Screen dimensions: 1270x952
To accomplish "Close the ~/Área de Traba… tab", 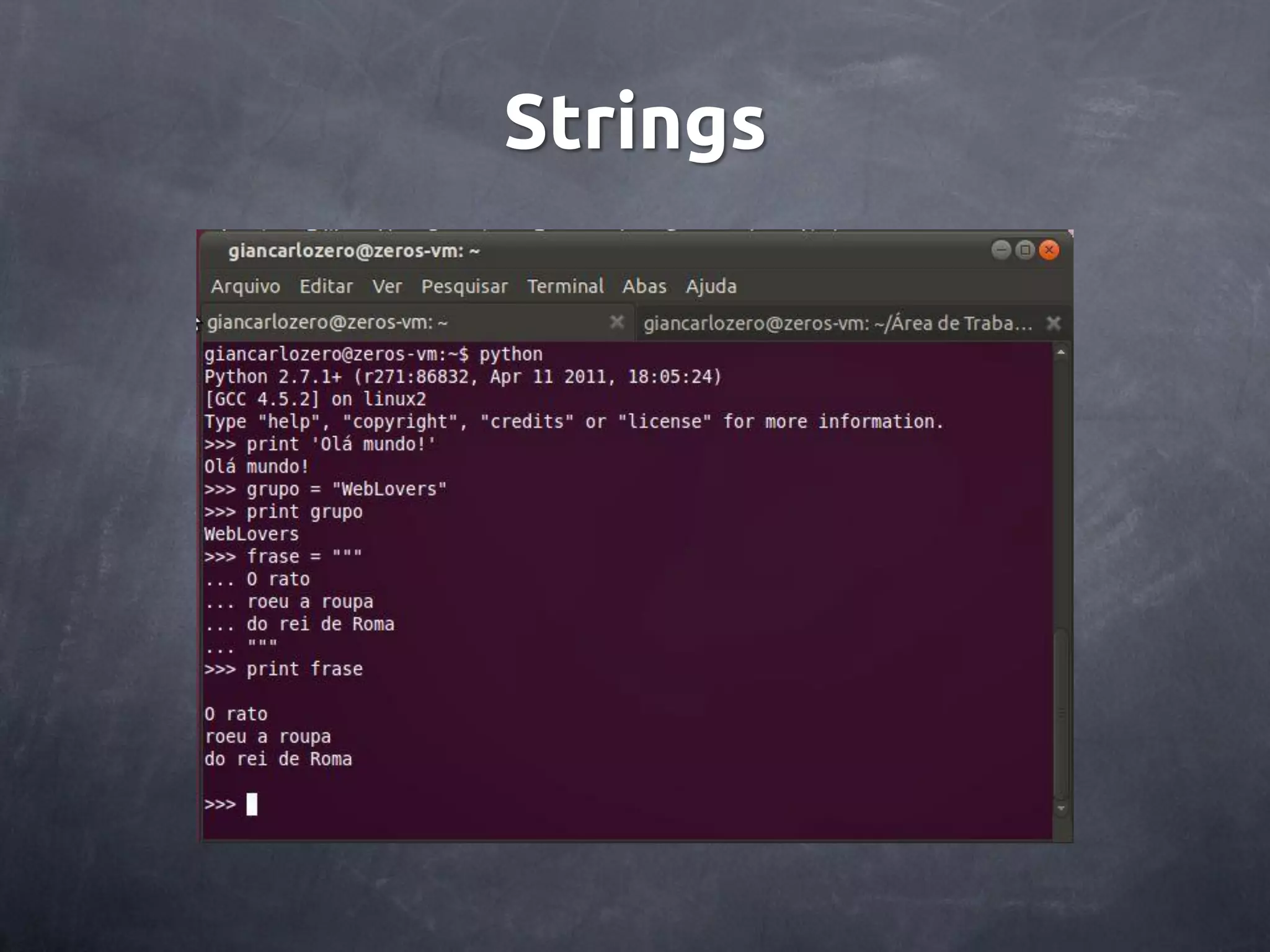I will point(1054,323).
